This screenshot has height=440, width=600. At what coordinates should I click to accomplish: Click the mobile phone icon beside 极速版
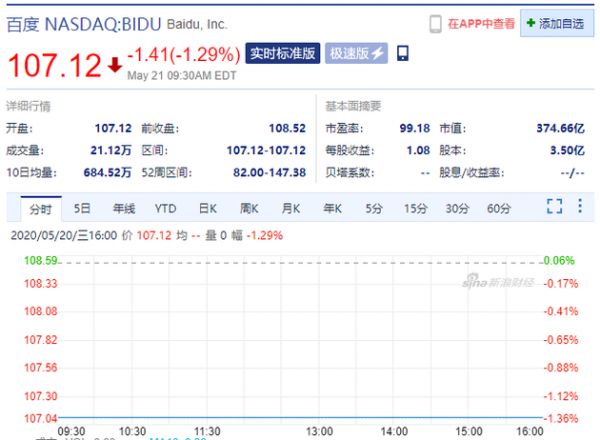[x=403, y=54]
